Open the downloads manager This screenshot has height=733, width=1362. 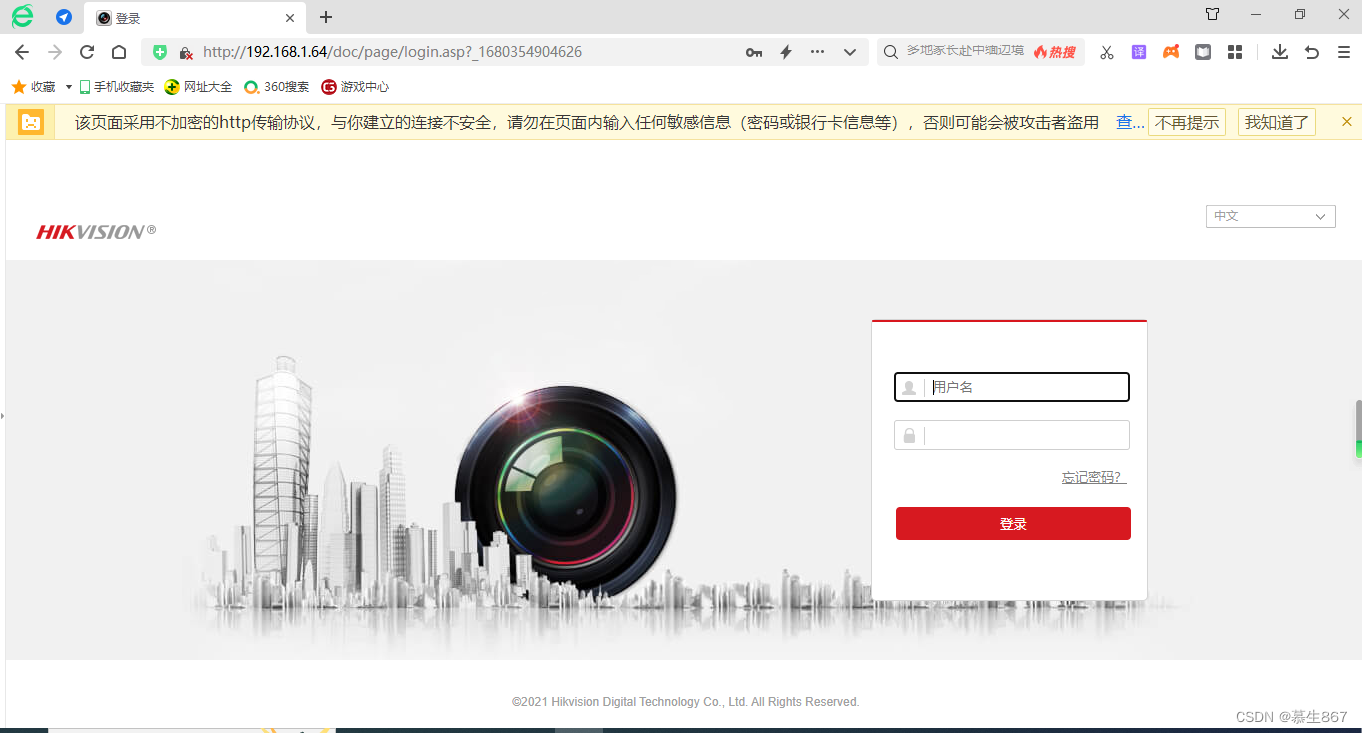coord(1280,52)
